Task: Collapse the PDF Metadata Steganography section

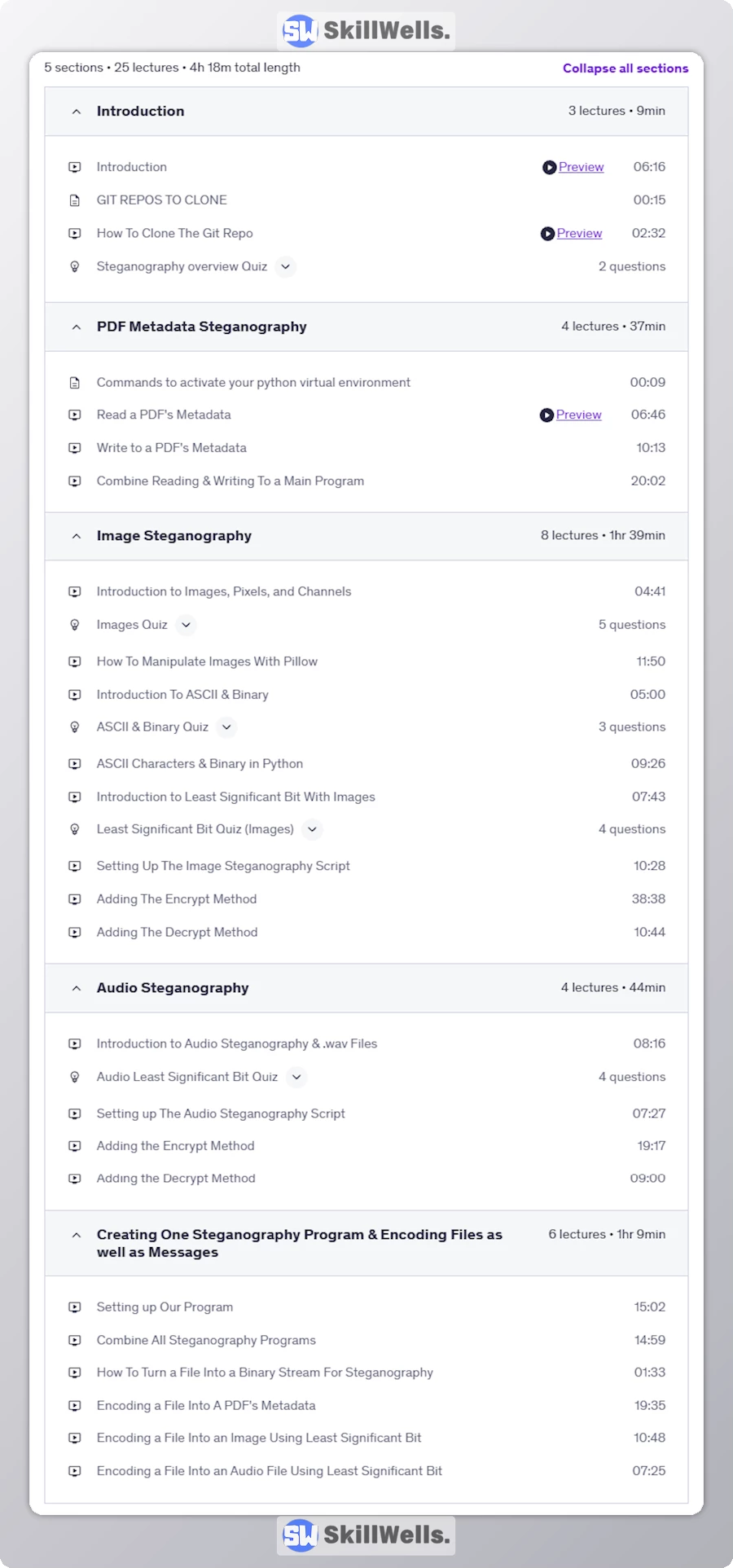Action: tap(77, 327)
